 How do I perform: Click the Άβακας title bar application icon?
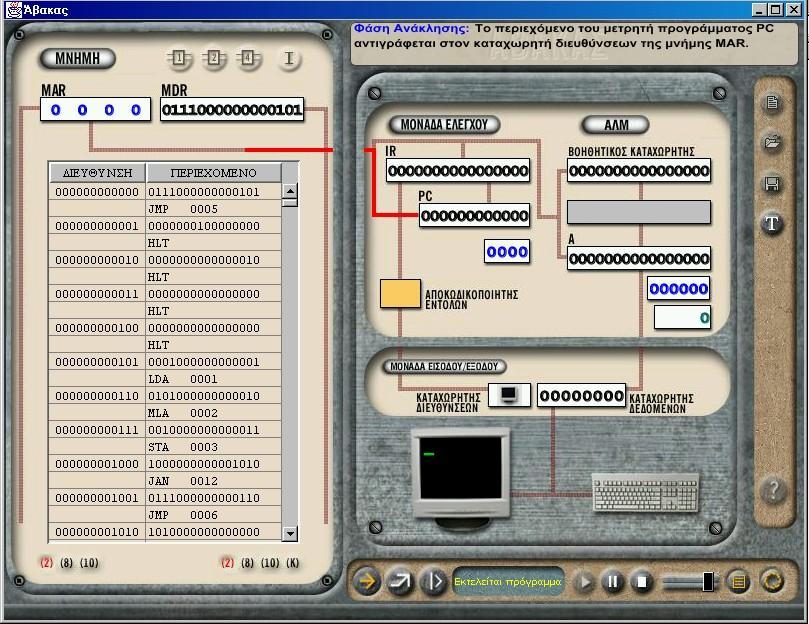(13, 9)
